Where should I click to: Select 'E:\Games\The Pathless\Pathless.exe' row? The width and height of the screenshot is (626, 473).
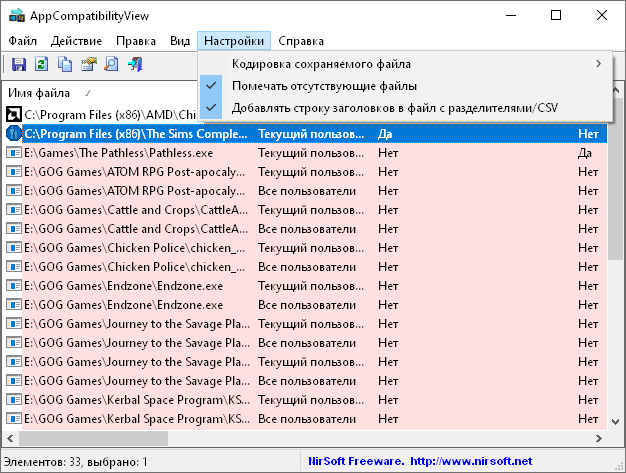(307, 152)
